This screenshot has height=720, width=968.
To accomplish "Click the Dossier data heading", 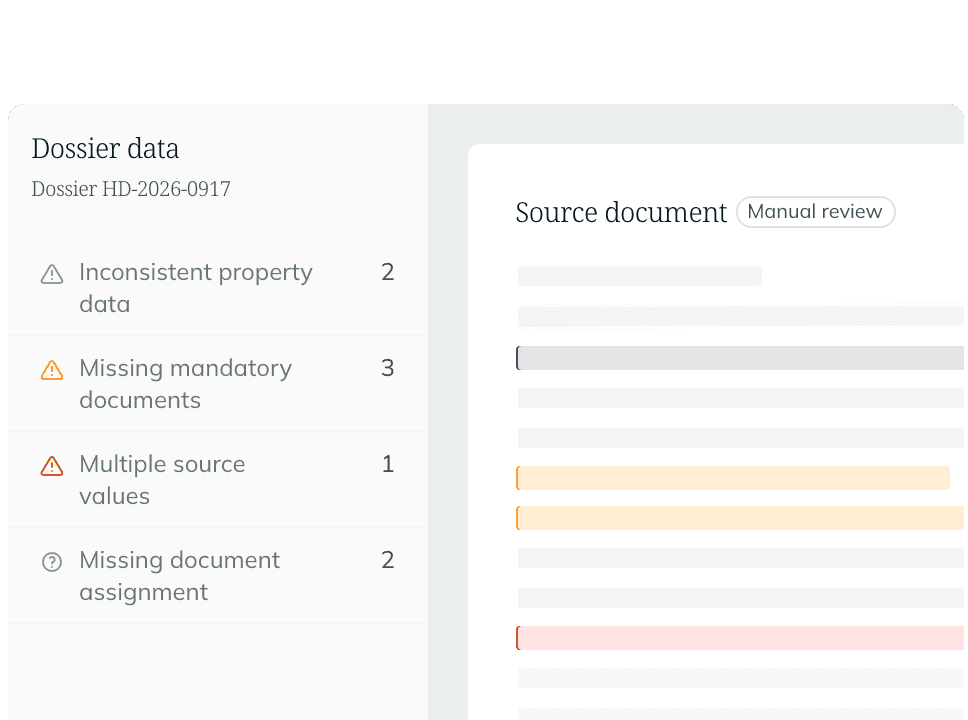I will (x=105, y=149).
